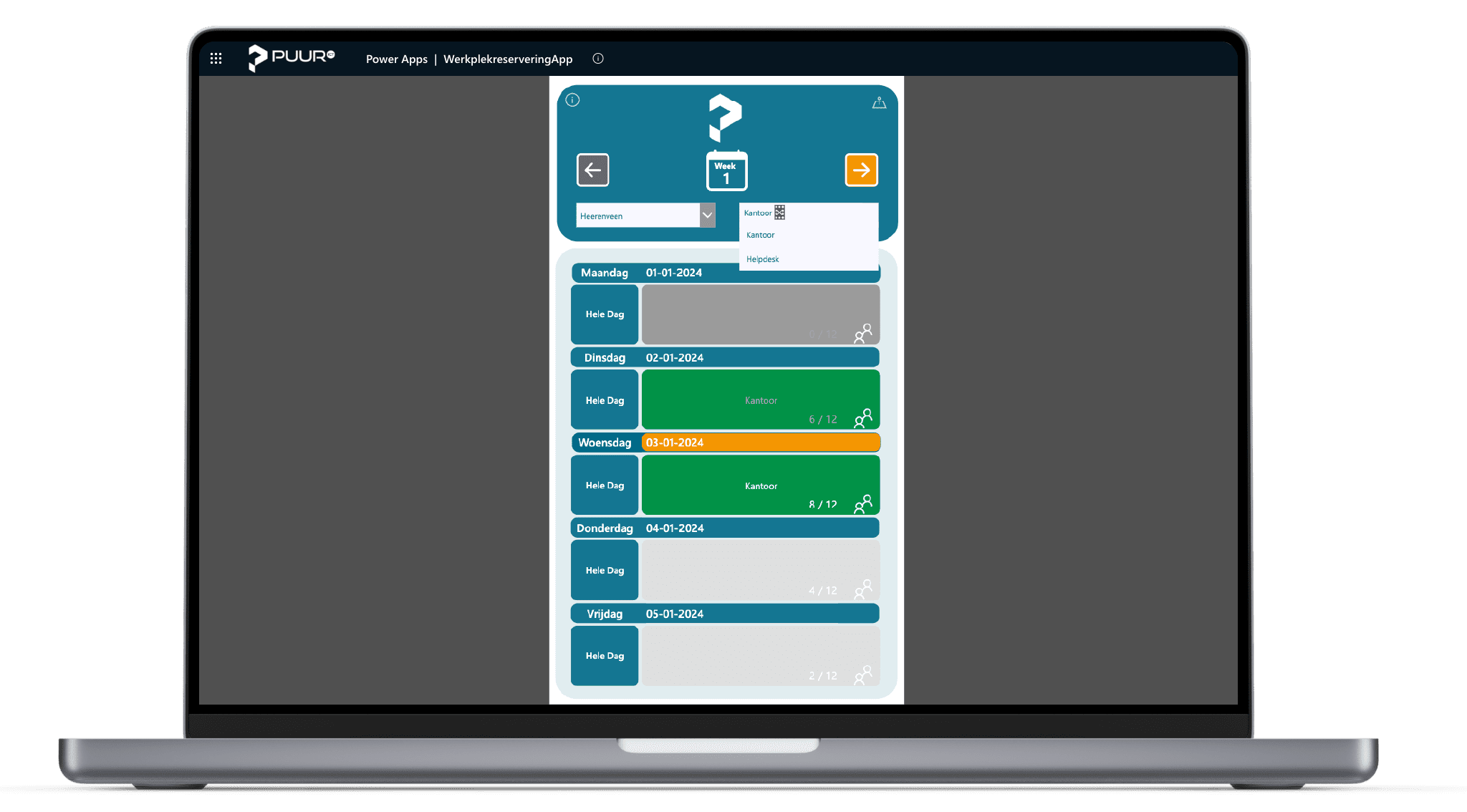Screen dimensions: 1467x812
Task: Click the empty reservation block on Donderdag
Action: coord(761,571)
